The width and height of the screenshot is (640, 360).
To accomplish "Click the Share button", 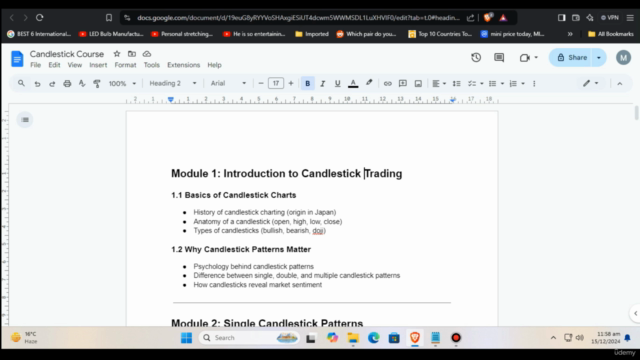I will point(572,58).
